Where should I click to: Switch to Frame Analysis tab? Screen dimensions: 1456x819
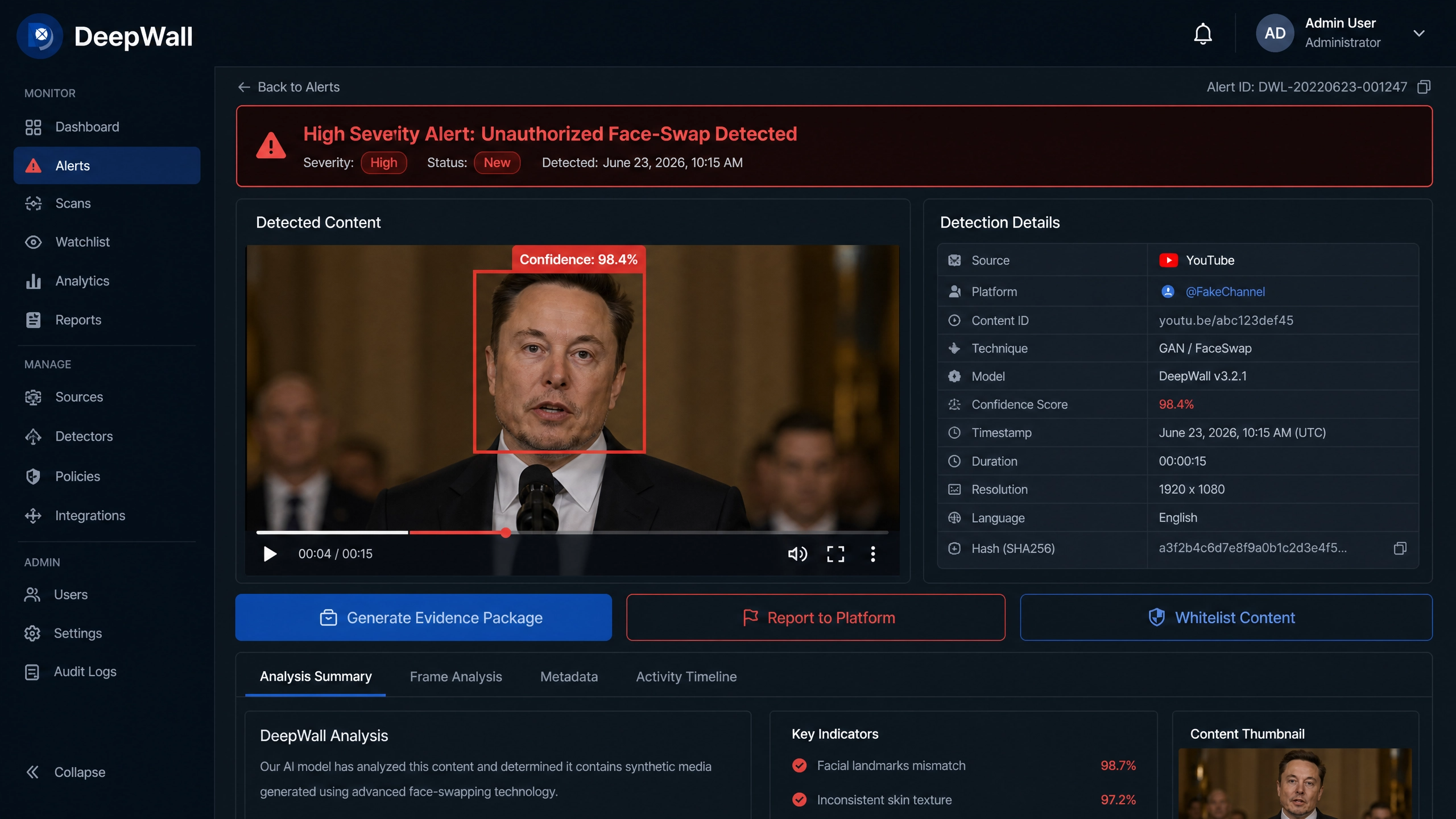point(456,676)
